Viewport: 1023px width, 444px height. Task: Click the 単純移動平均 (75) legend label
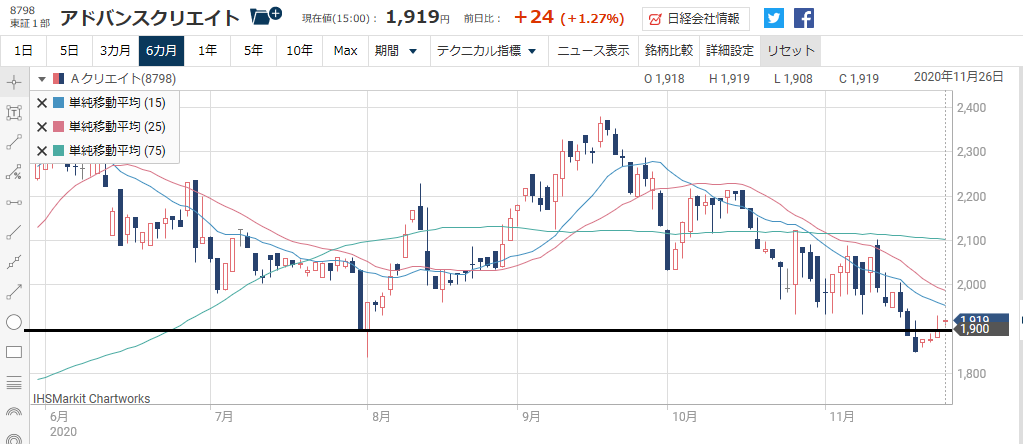(x=117, y=151)
